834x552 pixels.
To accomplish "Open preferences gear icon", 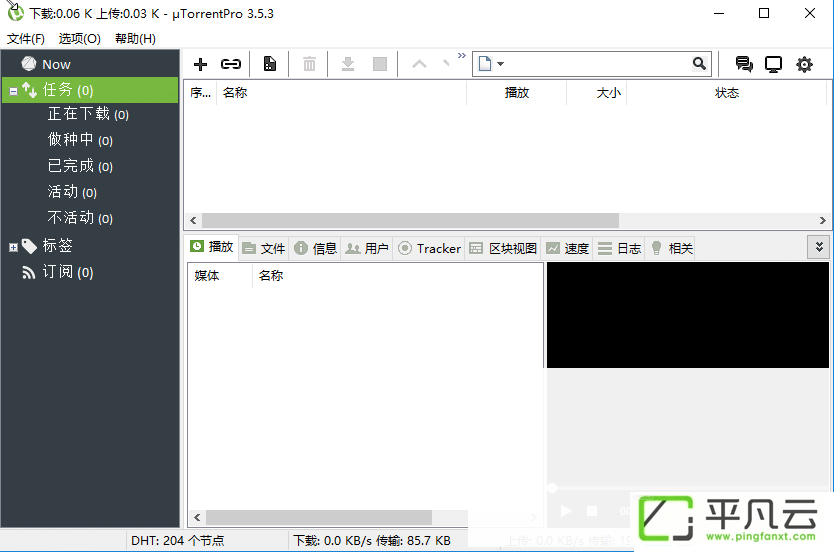I will click(804, 64).
